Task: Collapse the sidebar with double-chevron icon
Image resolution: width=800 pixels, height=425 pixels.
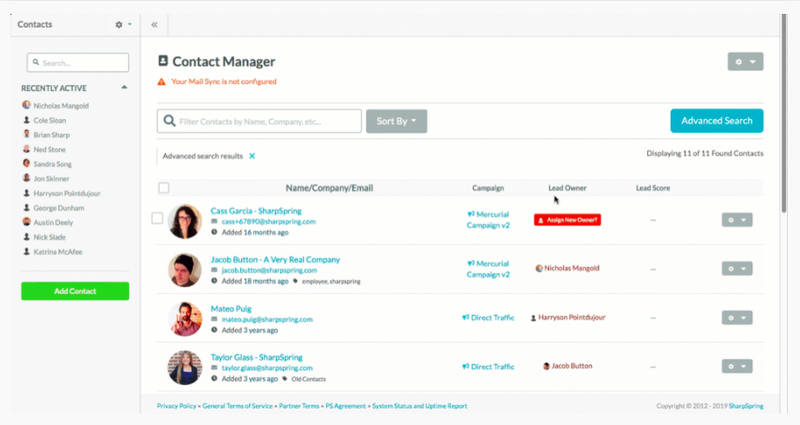Action: 154,24
